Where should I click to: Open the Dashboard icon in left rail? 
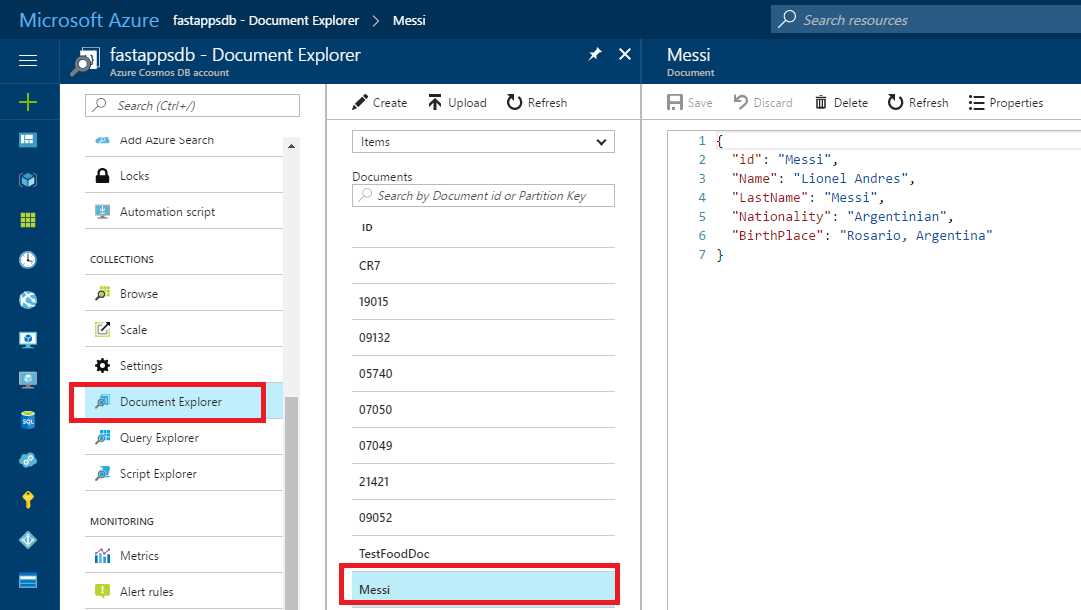click(x=28, y=140)
